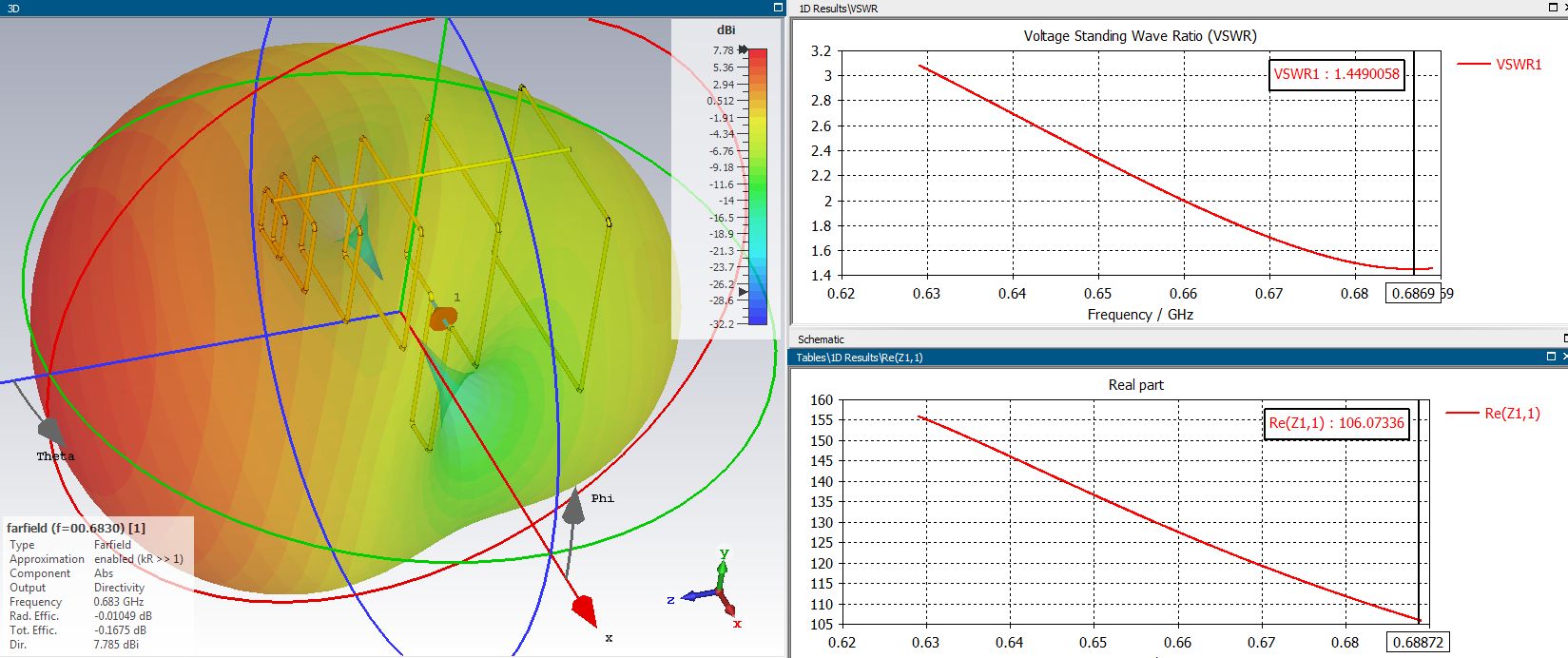Screen dimensions: 1568x658
Task: Click the Real part plot vertical marker line
Action: point(1419,512)
